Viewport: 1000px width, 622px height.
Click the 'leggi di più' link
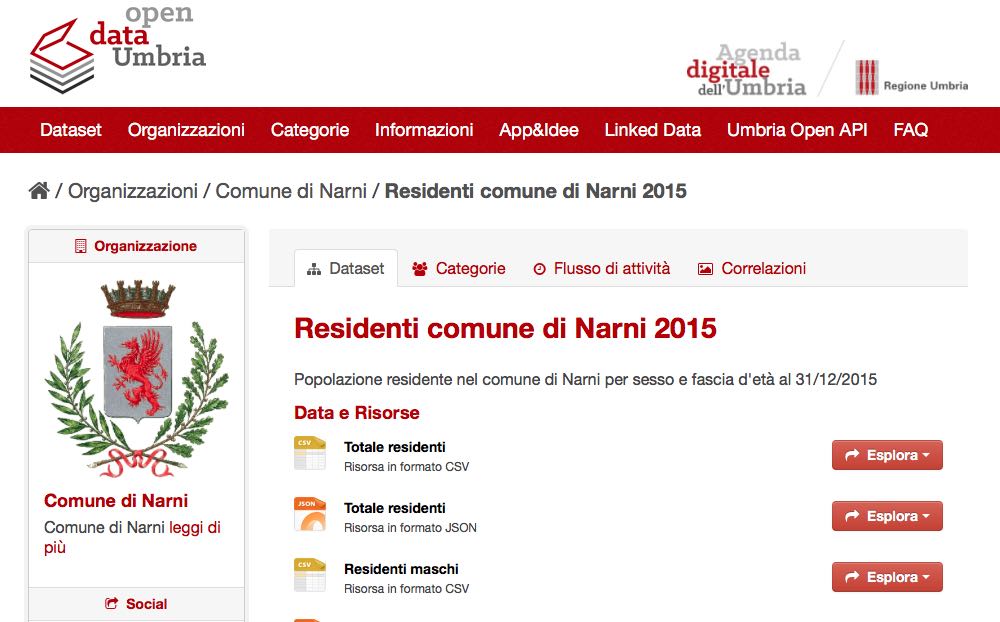pos(194,527)
